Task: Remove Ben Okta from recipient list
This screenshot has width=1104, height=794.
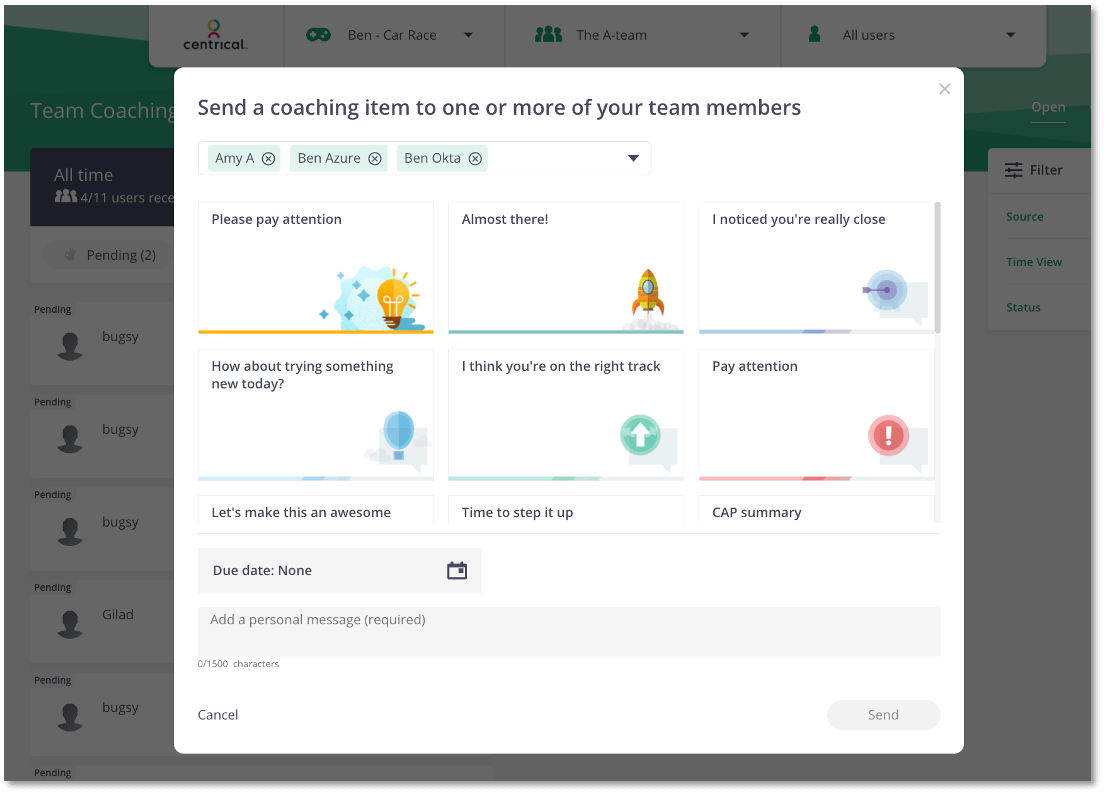Action: point(475,158)
